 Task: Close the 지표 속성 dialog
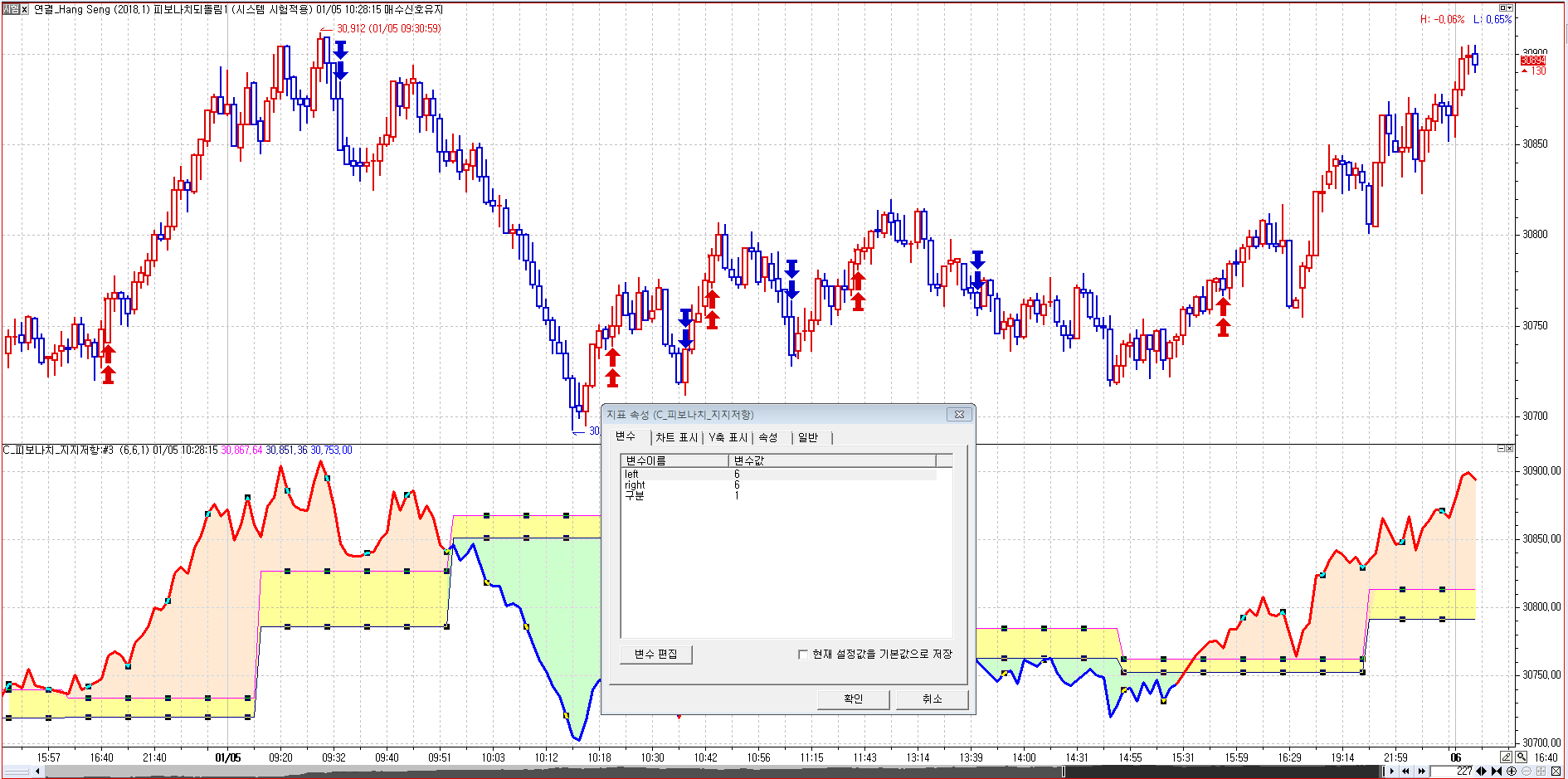click(x=959, y=415)
